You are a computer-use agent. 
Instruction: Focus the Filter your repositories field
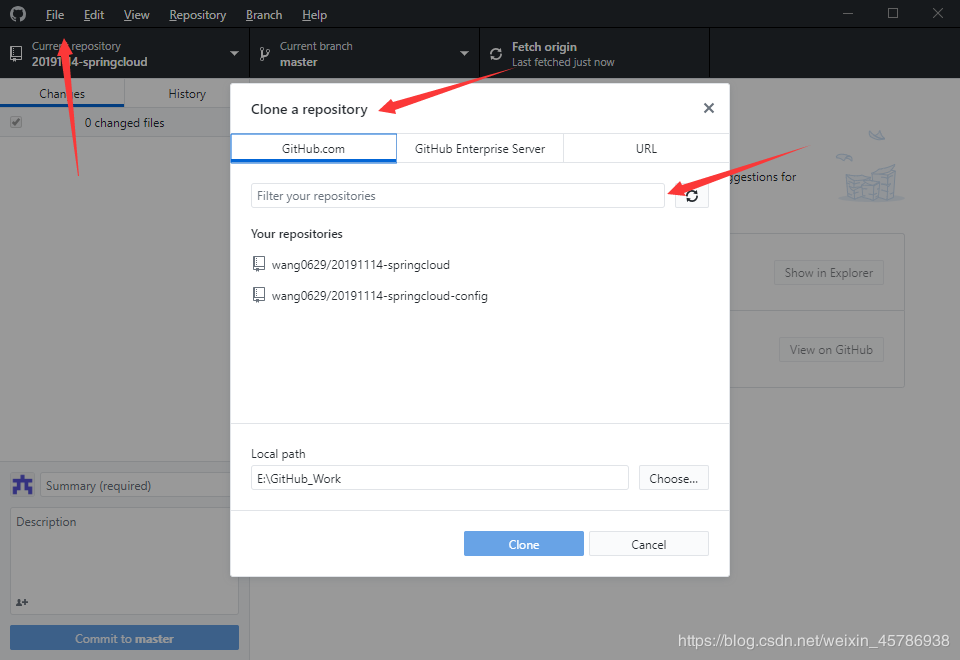(x=458, y=196)
